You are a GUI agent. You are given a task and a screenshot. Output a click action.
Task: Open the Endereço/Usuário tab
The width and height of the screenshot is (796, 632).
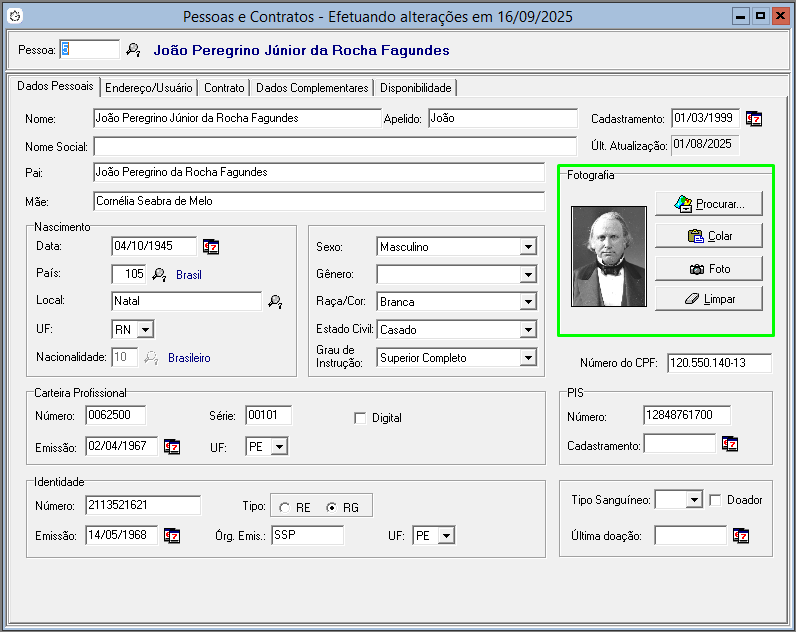point(148,88)
